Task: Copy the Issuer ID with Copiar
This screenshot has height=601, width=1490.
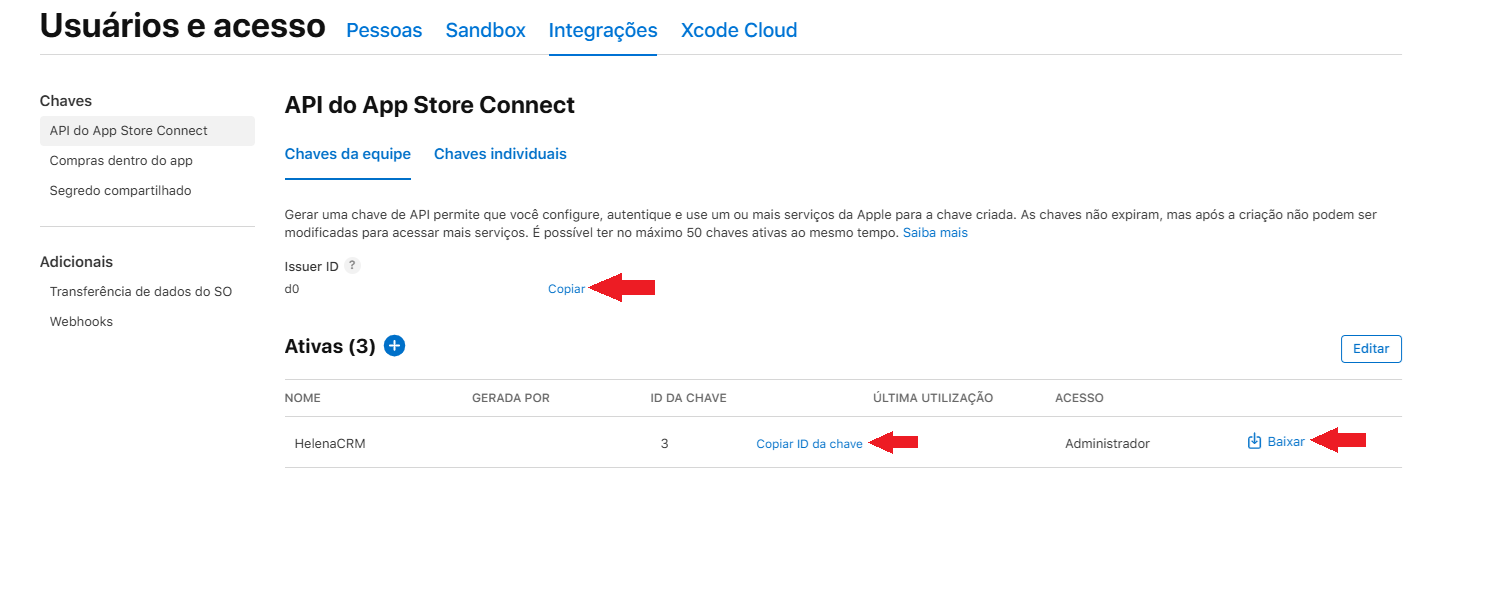Action: [566, 289]
